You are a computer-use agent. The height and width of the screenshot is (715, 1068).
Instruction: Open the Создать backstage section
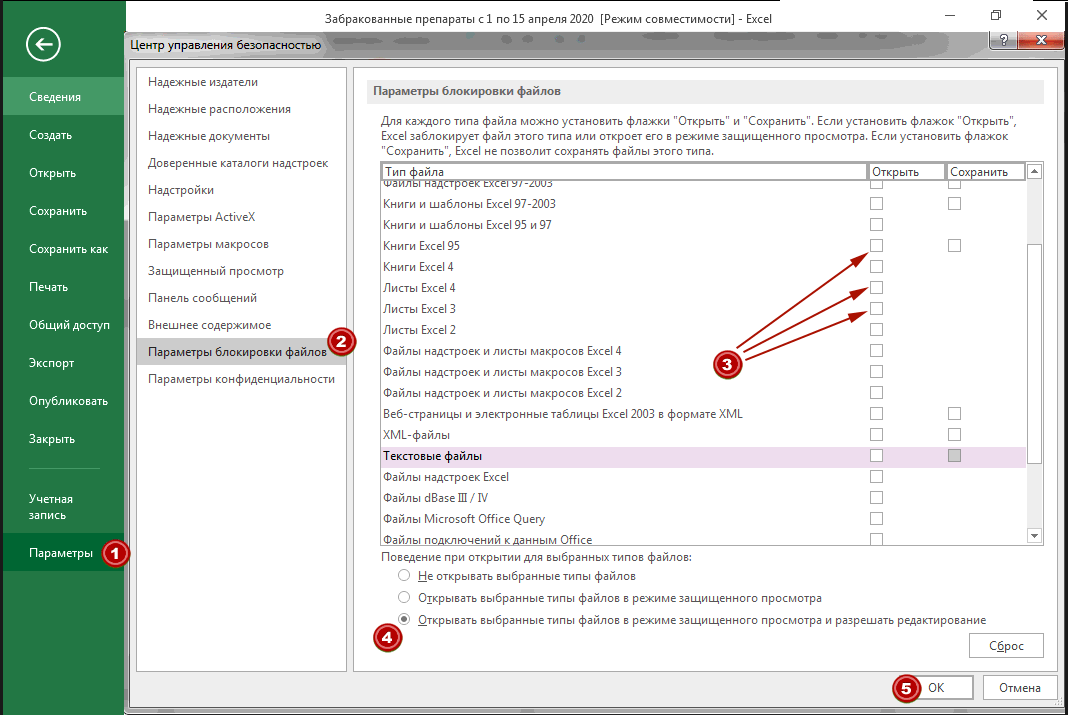pos(63,135)
